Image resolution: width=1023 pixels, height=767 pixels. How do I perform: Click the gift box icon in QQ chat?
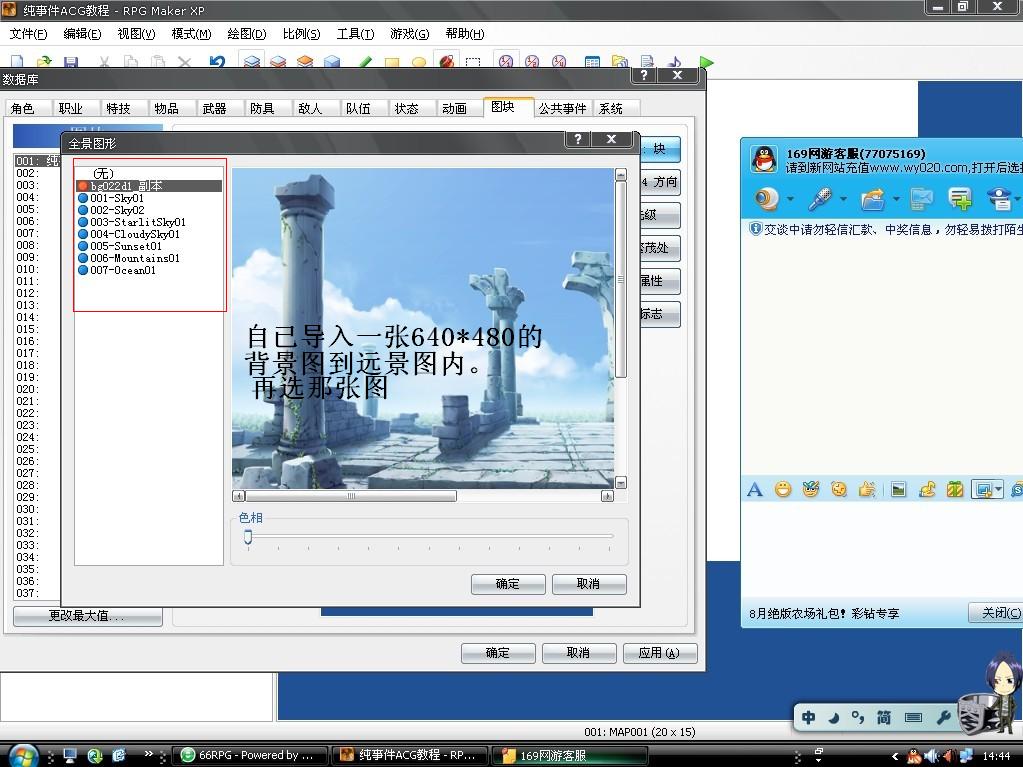[954, 489]
